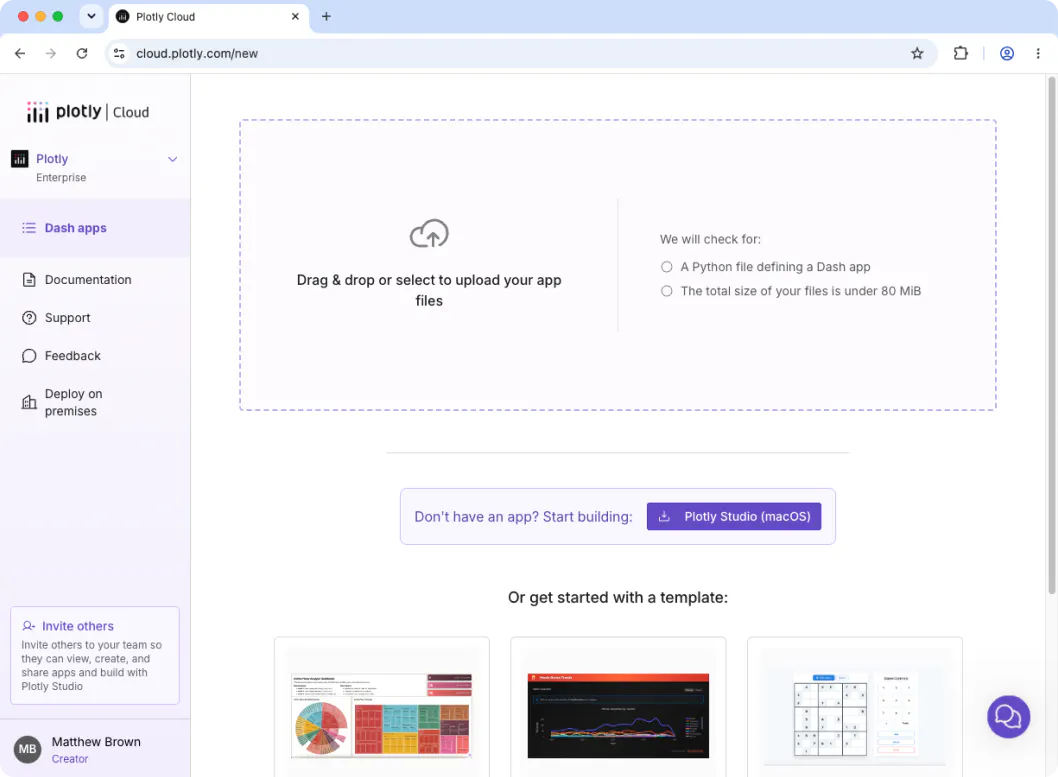1058x777 pixels.
Task: Reload the current page
Action: click(x=82, y=53)
